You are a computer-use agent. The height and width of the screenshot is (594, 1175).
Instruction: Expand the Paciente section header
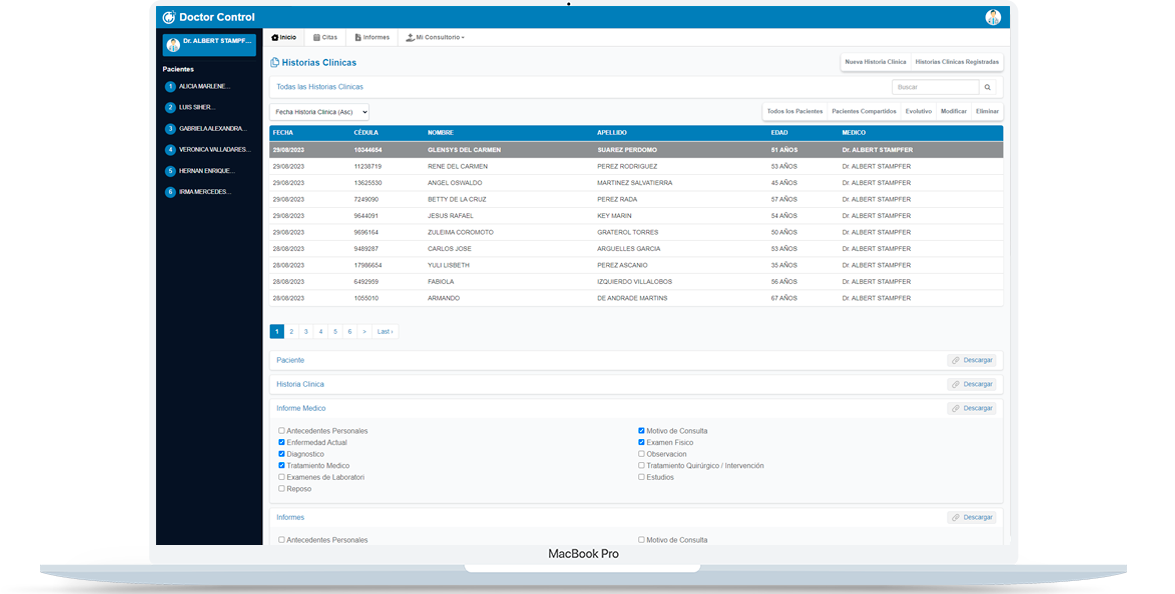[290, 360]
